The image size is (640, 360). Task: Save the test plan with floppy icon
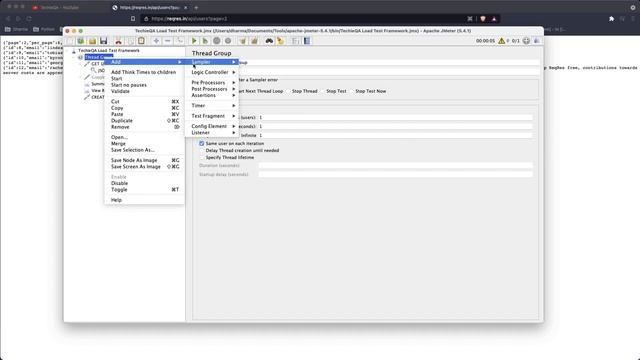pyautogui.click(x=104, y=41)
